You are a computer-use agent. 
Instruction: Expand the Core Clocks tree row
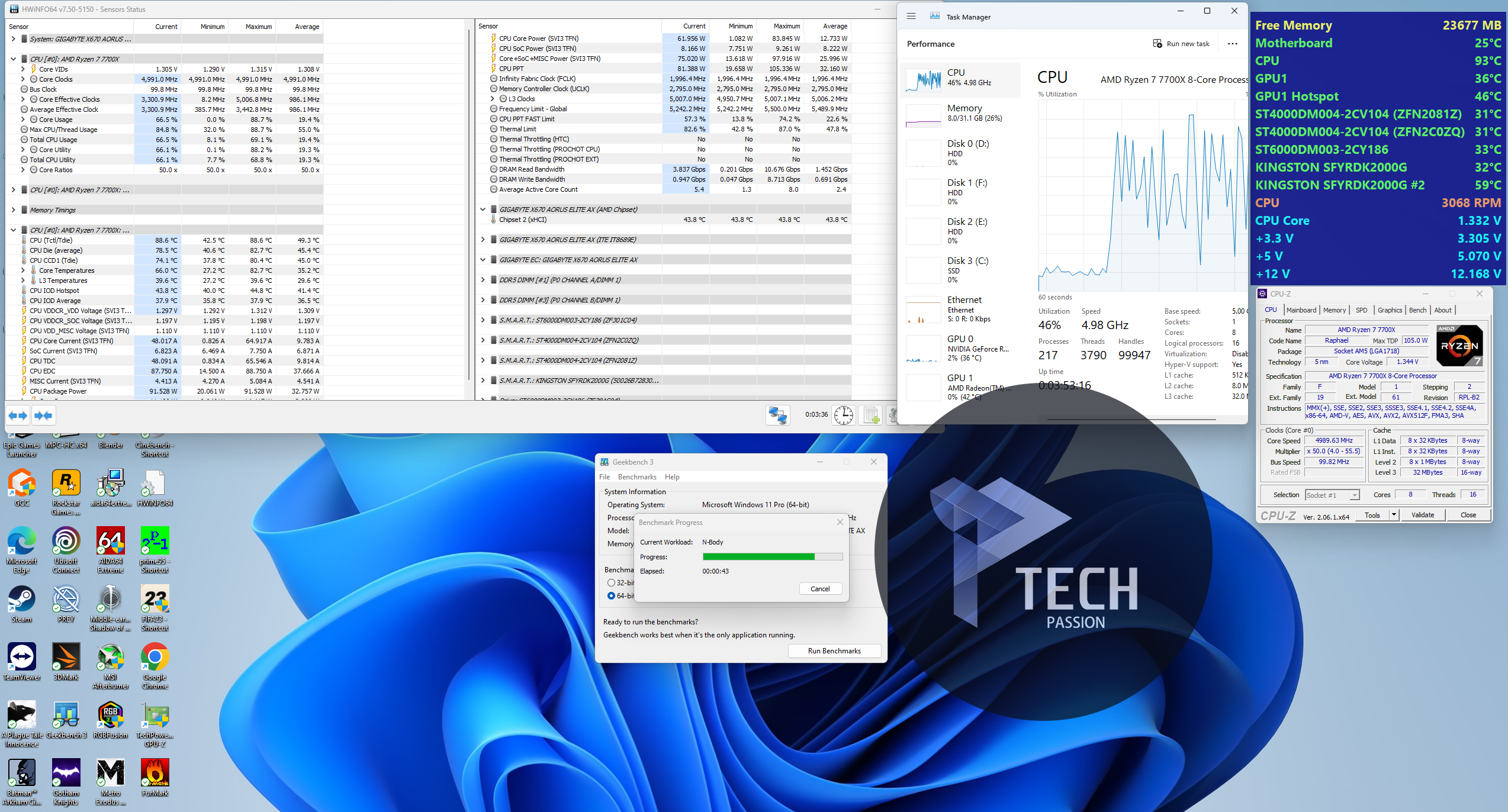23,79
